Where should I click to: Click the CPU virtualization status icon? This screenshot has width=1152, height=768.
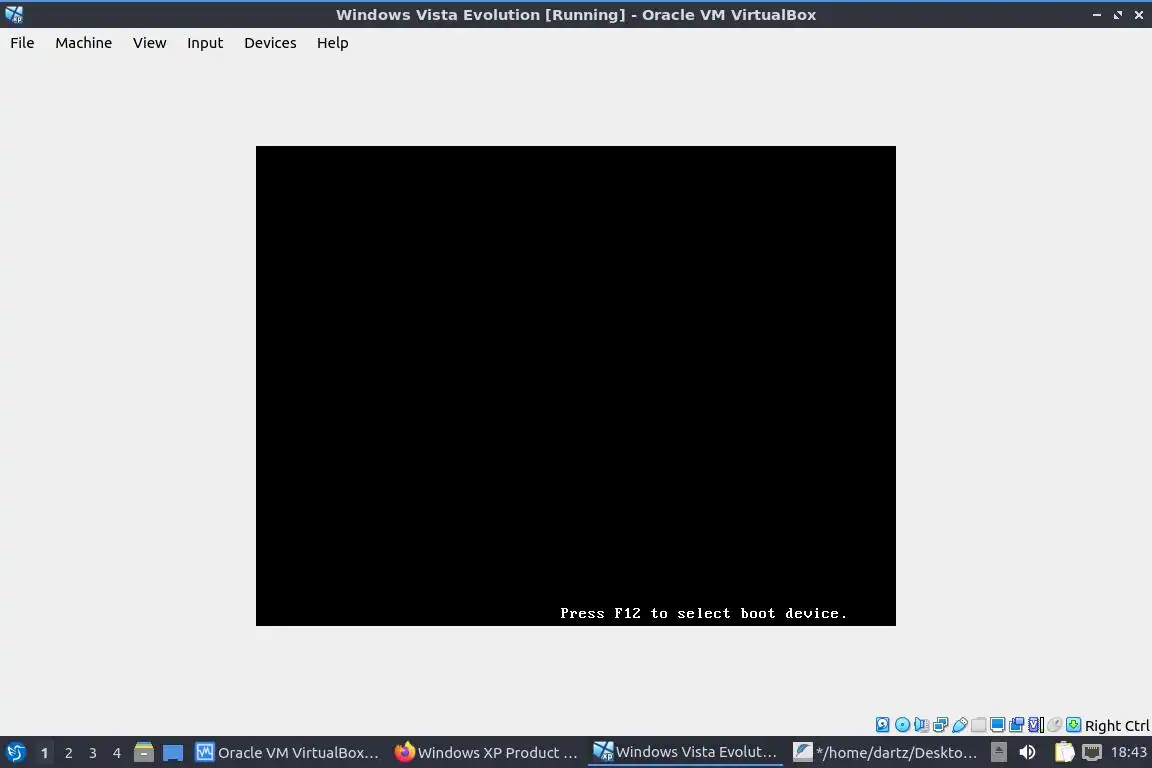[1036, 725]
